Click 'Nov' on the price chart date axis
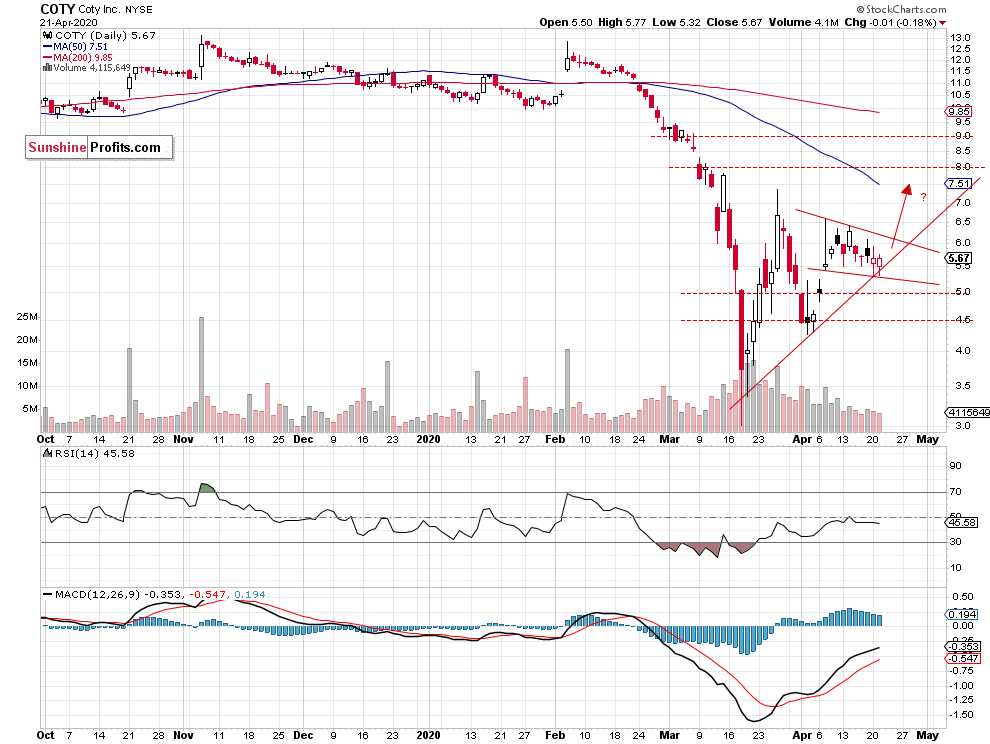Screen dimensions: 990x744 (x=184, y=439)
